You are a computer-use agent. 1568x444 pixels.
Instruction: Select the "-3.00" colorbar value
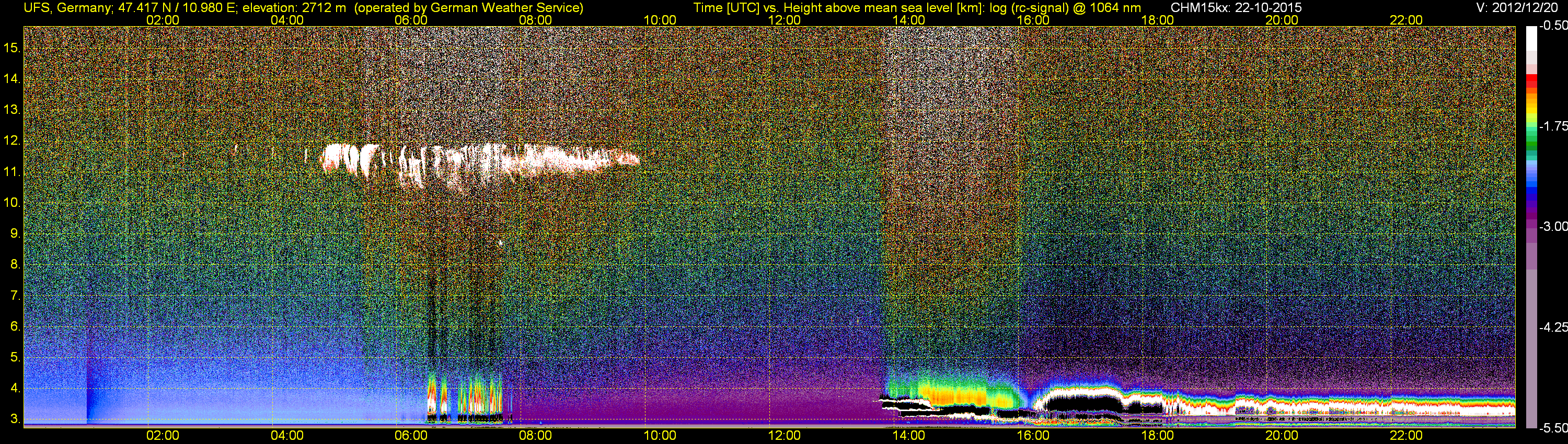tap(1553, 227)
